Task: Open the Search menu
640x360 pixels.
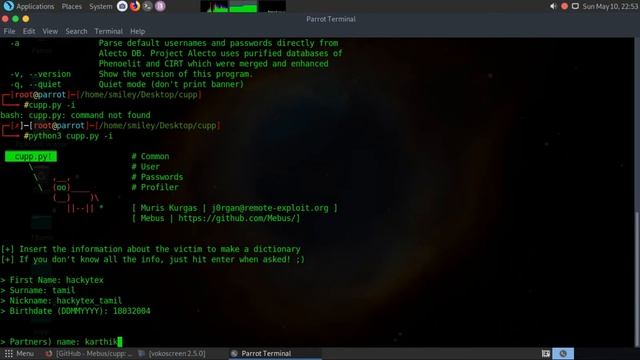Action: coord(76,31)
